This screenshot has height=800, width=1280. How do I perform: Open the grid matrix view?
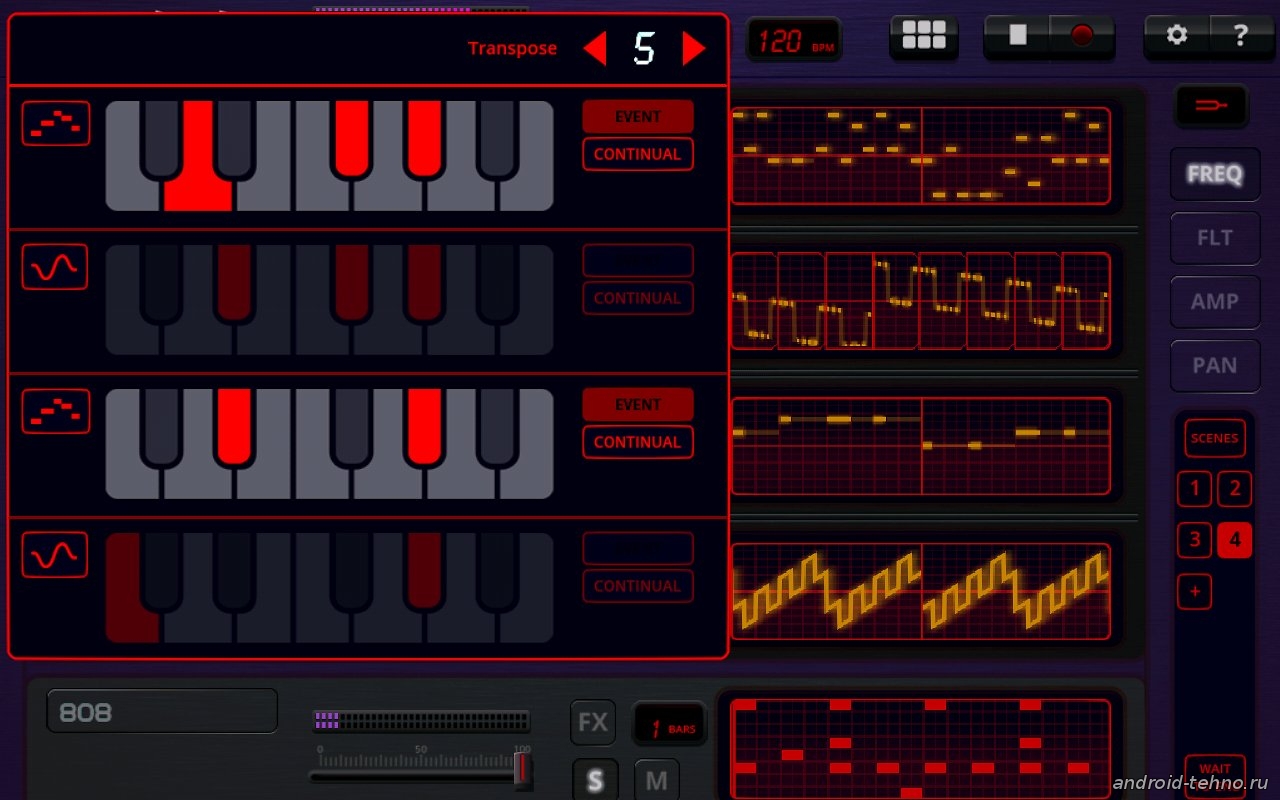(x=923, y=36)
